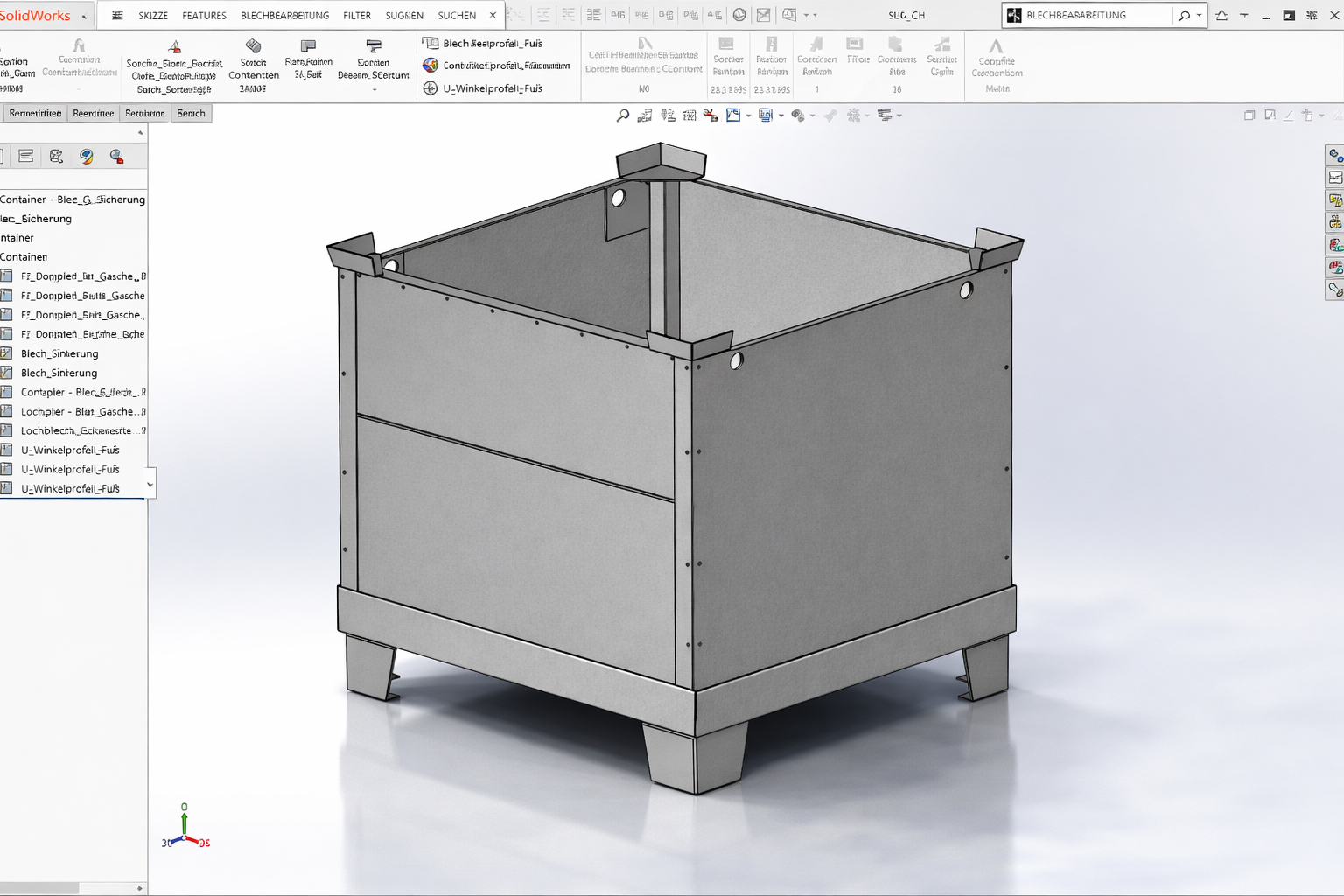Click the Hide/Show Items icon in view toolbar
The width and height of the screenshot is (1344, 896).
(x=798, y=115)
